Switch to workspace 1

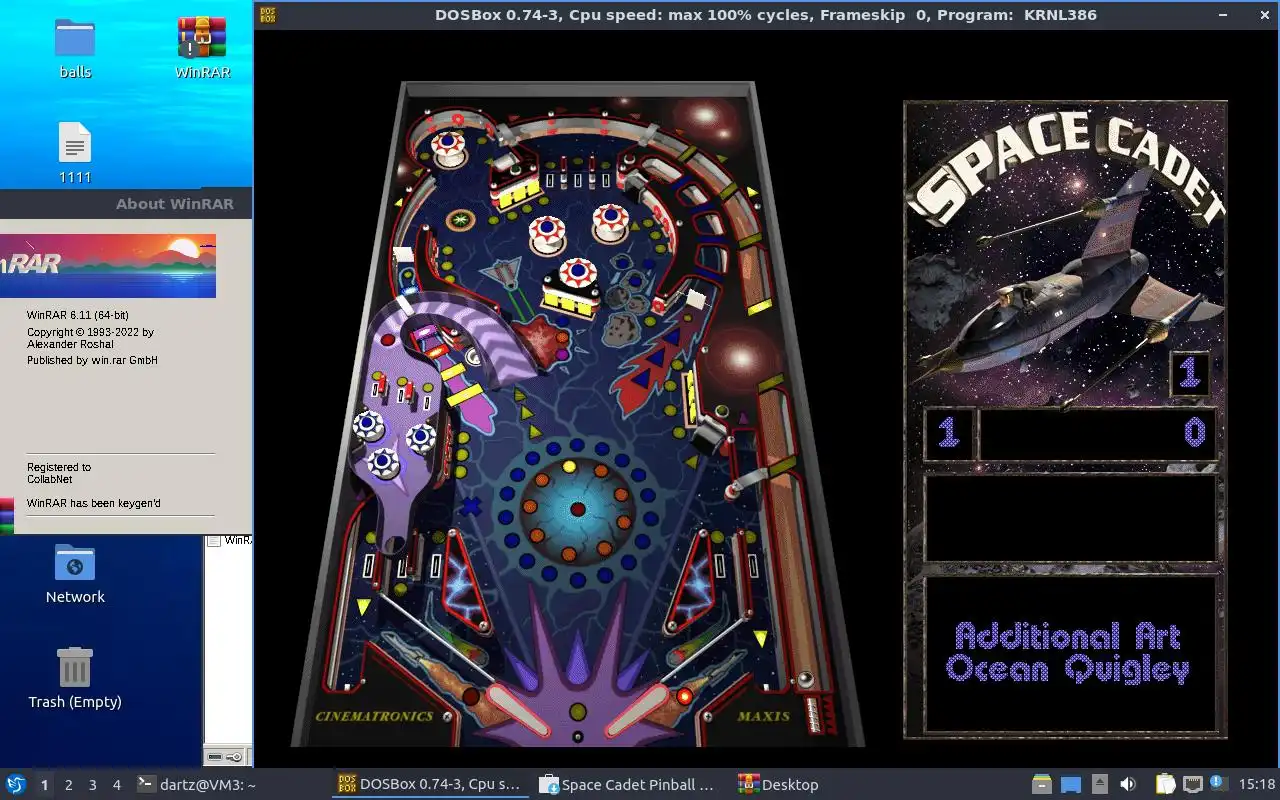coord(44,785)
